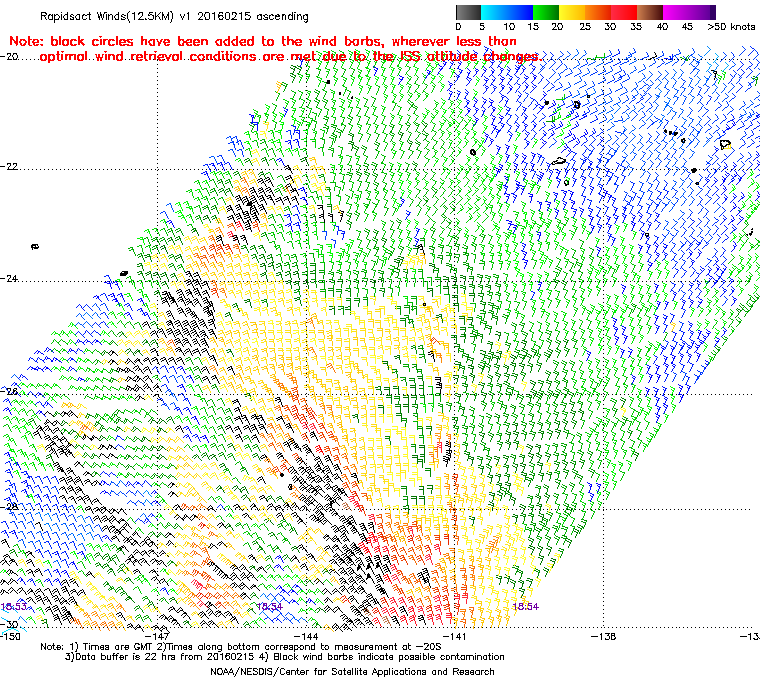Viewport: 760px width, 688px height.
Task: Click the -22 latitude axis label
Action: [10, 166]
